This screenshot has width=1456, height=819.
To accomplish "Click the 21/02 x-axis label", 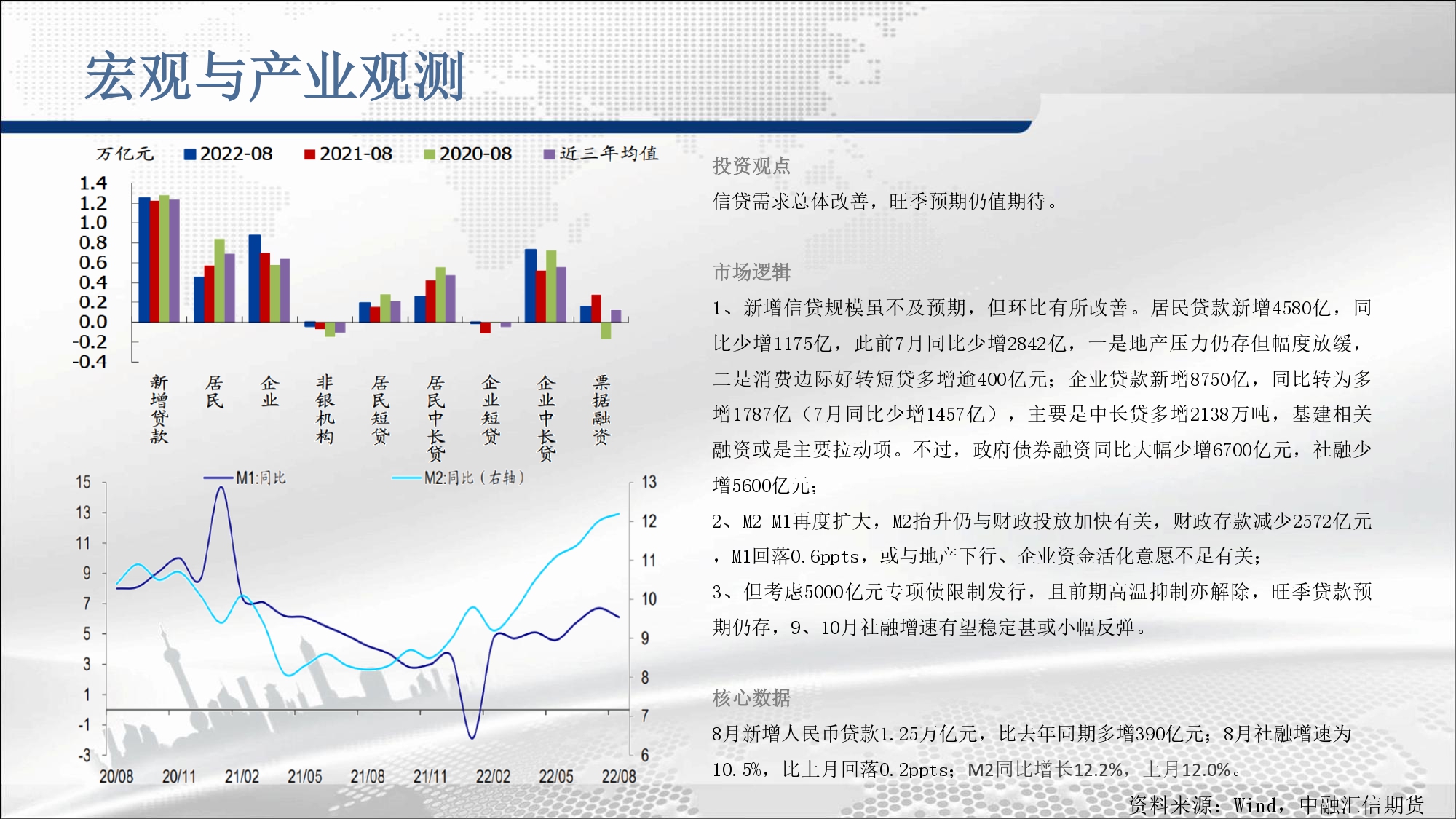I will 242,777.
